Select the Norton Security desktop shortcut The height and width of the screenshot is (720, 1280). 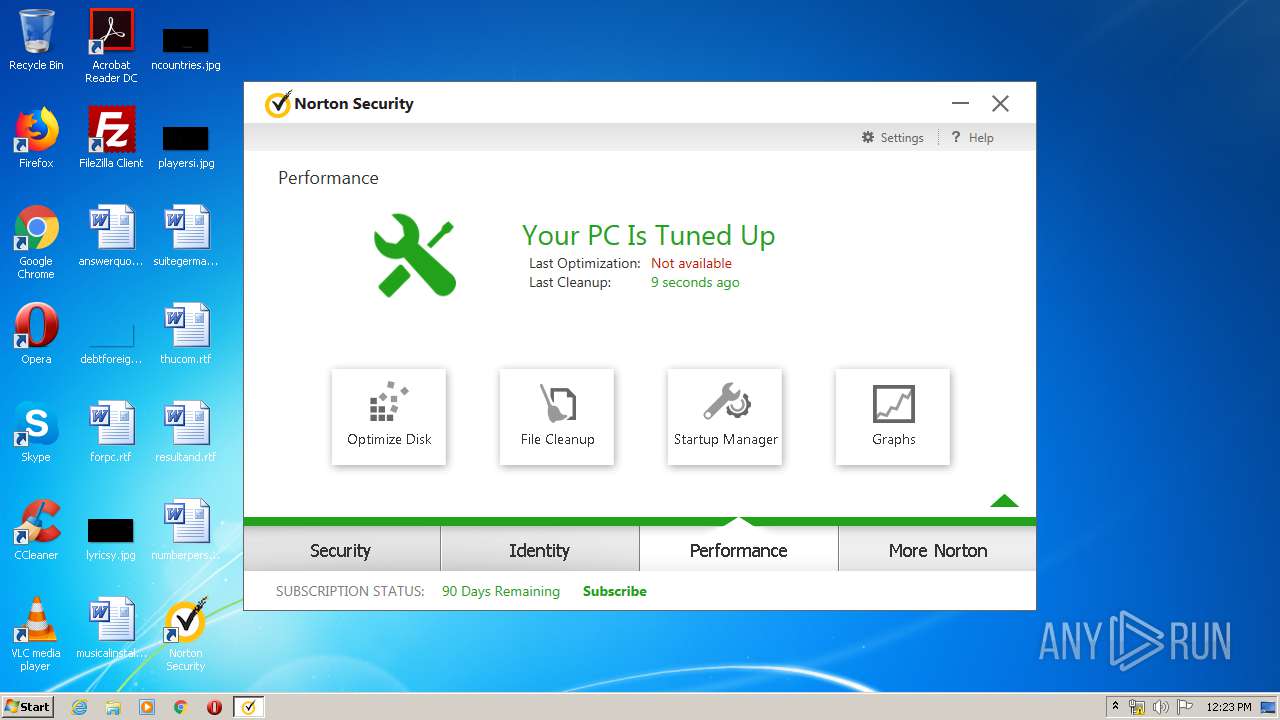coord(186,634)
